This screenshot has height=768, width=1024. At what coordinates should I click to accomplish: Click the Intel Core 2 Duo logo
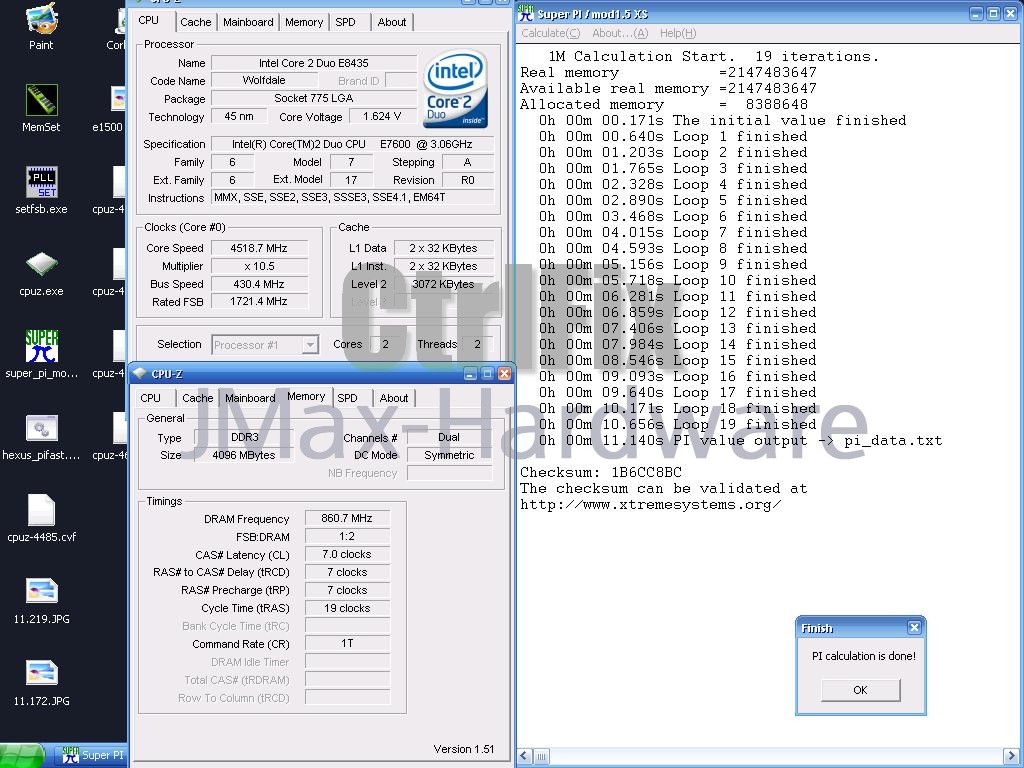pyautogui.click(x=455, y=88)
